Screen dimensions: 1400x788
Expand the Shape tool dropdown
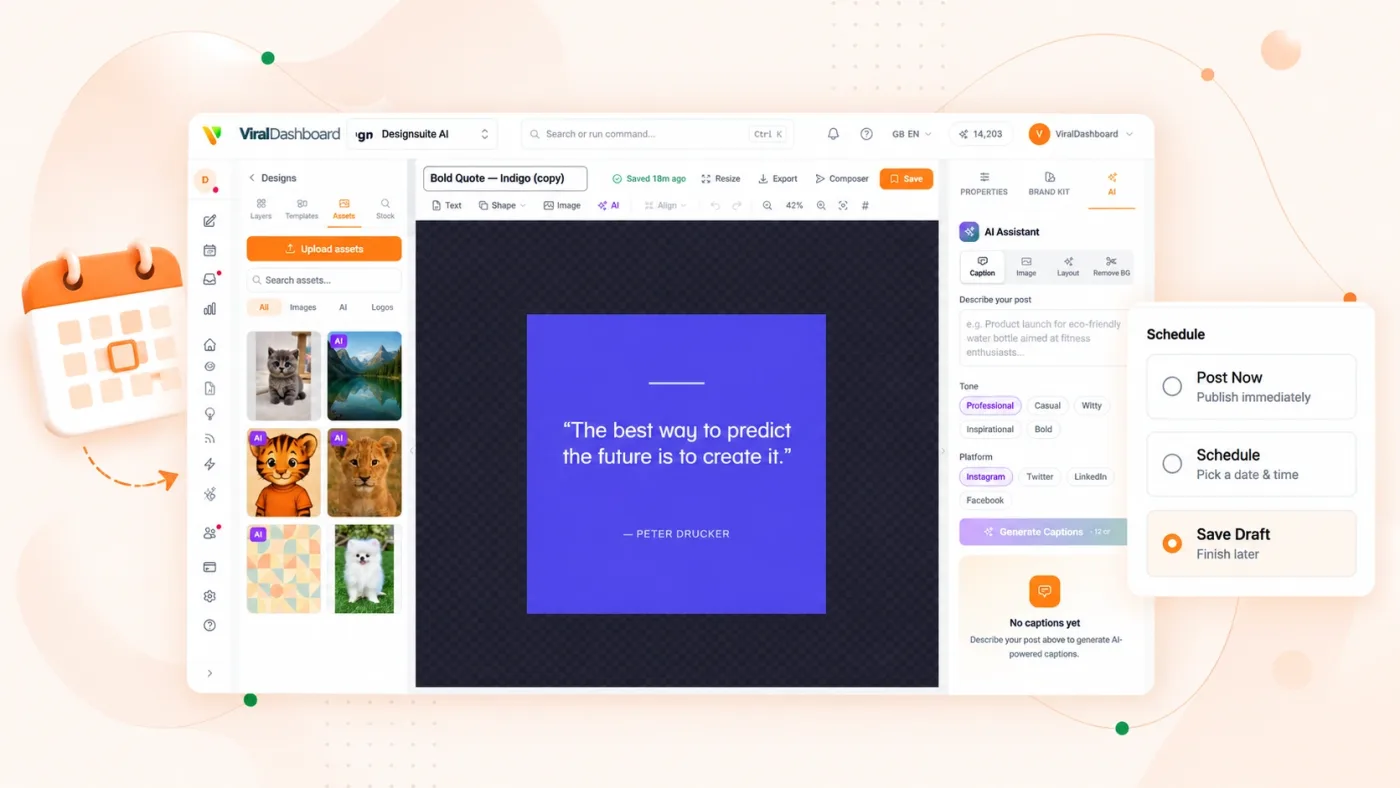coord(502,206)
